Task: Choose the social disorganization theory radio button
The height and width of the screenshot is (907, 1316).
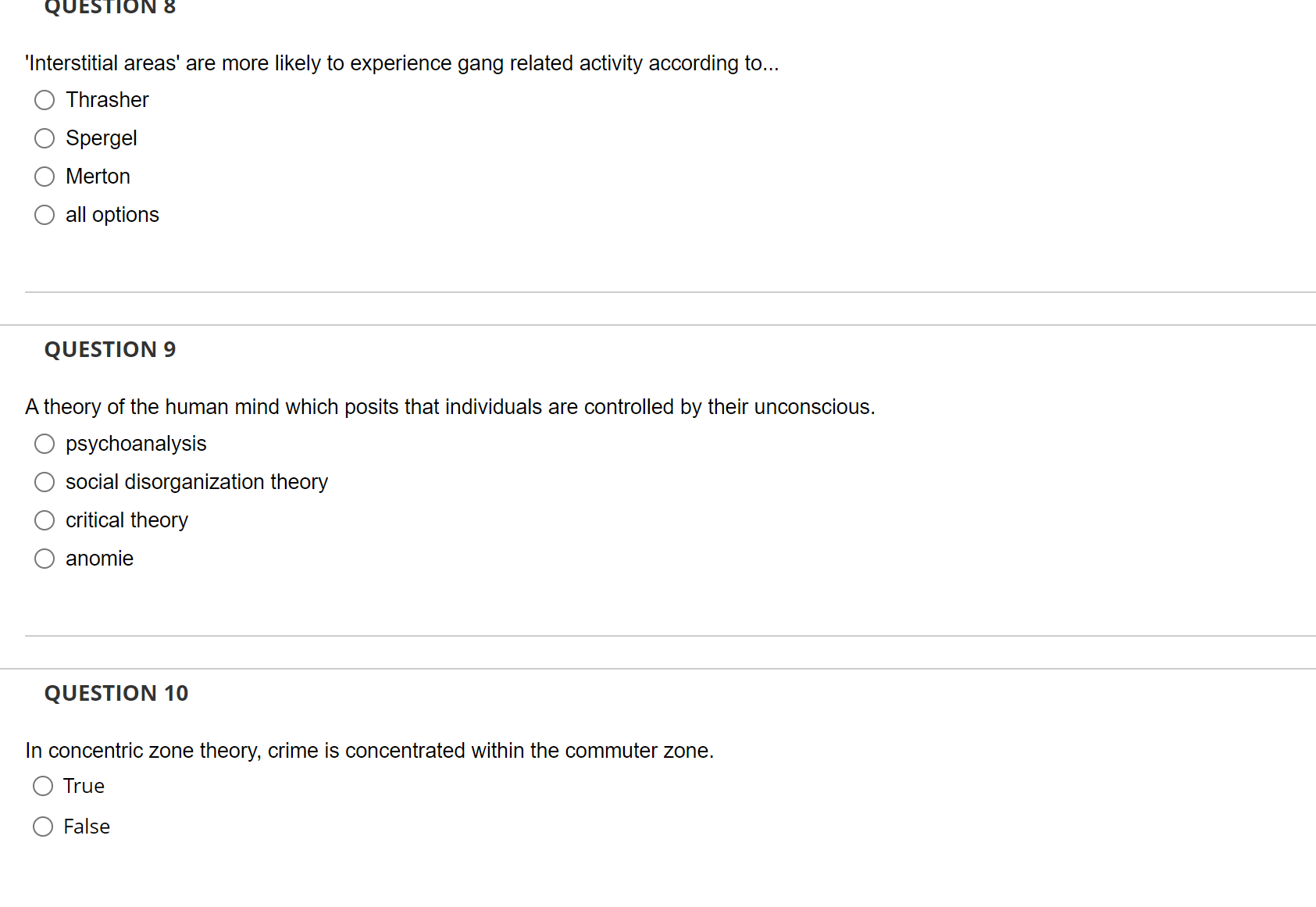Action: 45,482
